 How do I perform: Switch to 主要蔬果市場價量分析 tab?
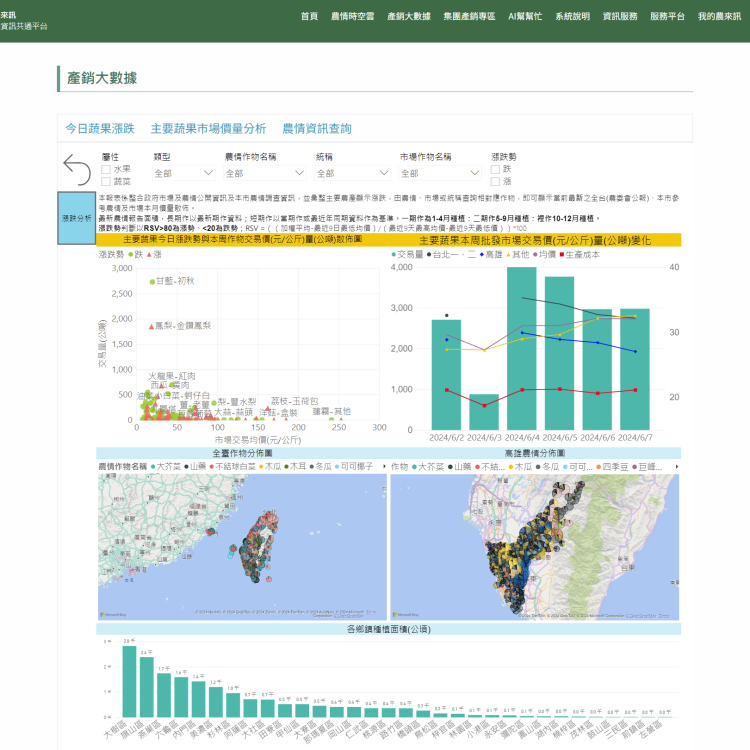coord(208,129)
